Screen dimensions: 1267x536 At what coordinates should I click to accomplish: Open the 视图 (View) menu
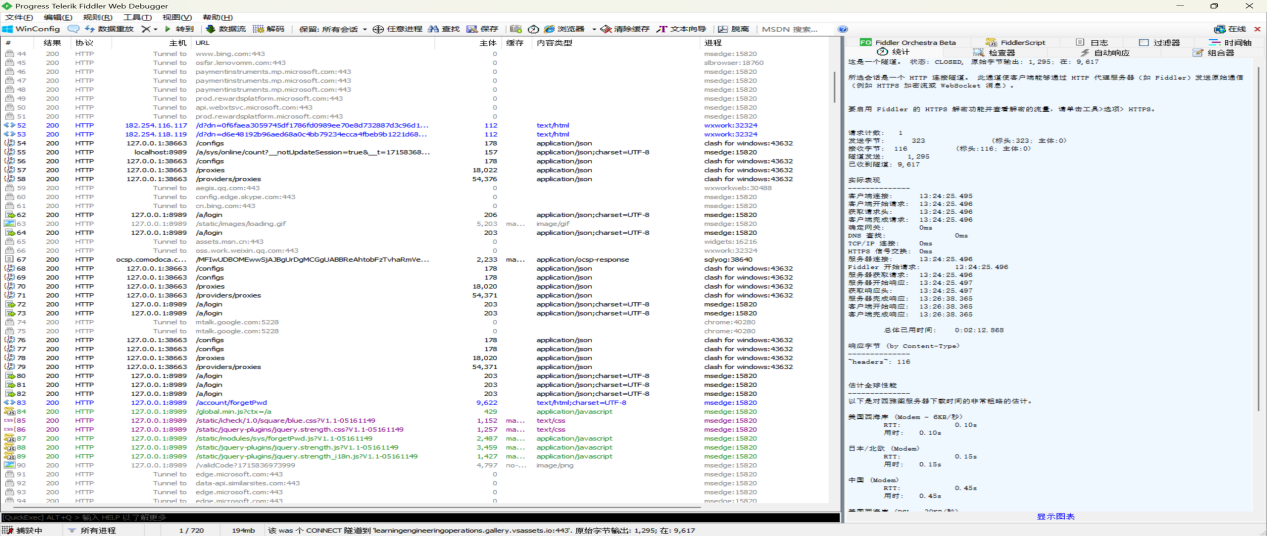176,17
